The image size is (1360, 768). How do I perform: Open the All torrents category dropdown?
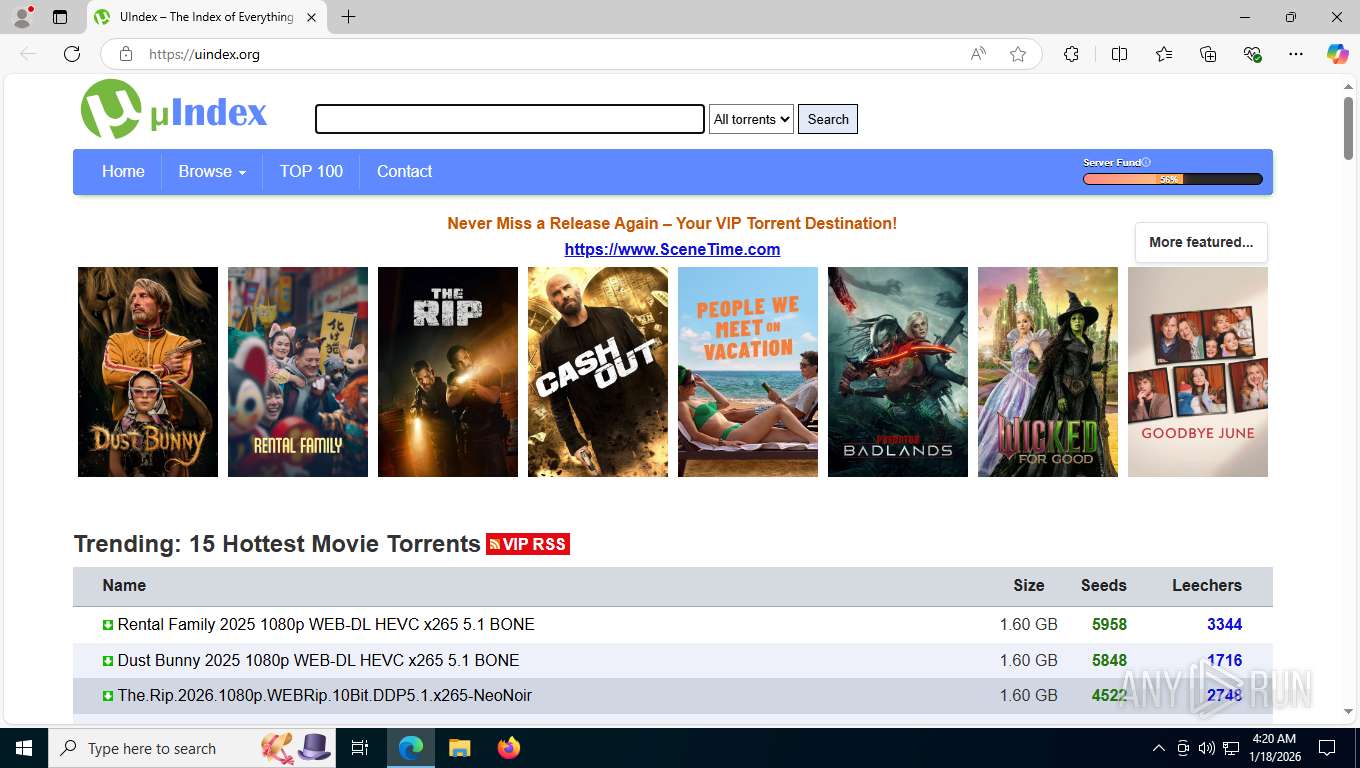[x=751, y=119]
